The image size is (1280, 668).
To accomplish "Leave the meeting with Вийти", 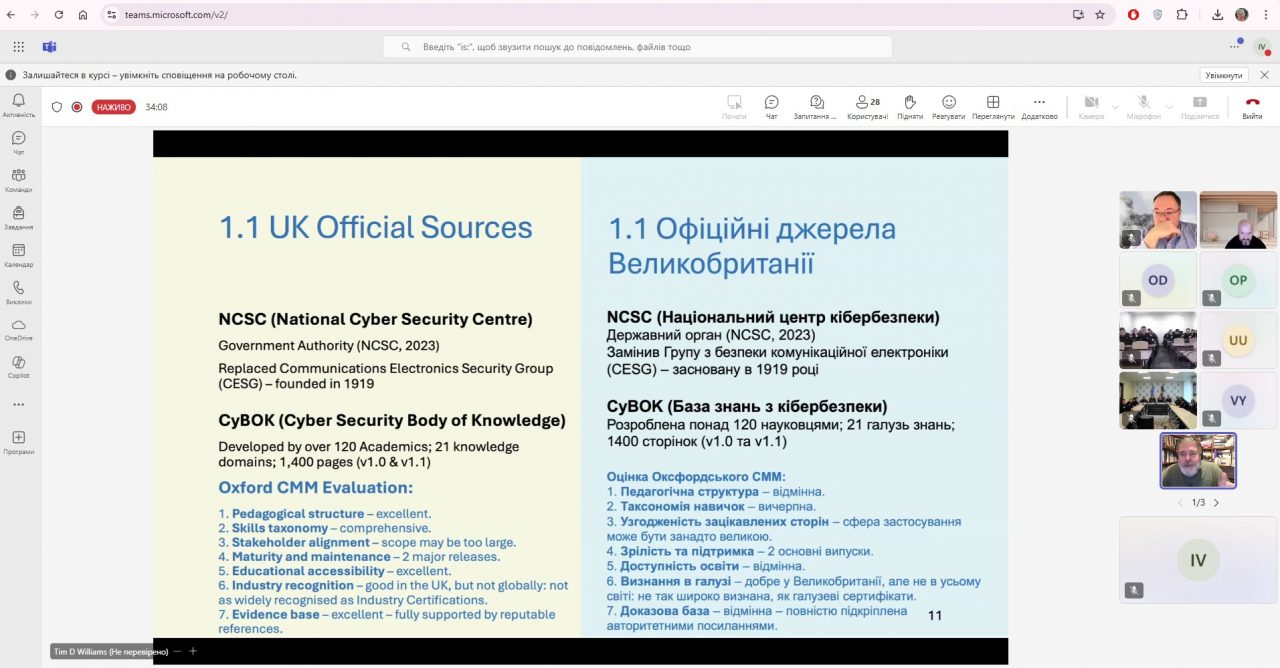I will (x=1252, y=106).
